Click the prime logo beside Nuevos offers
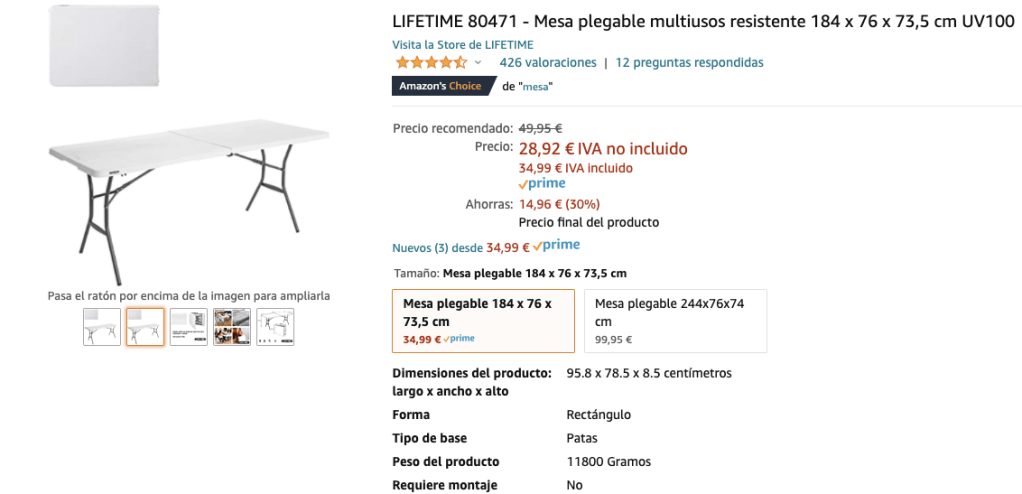This screenshot has height=494, width=1022. click(556, 245)
